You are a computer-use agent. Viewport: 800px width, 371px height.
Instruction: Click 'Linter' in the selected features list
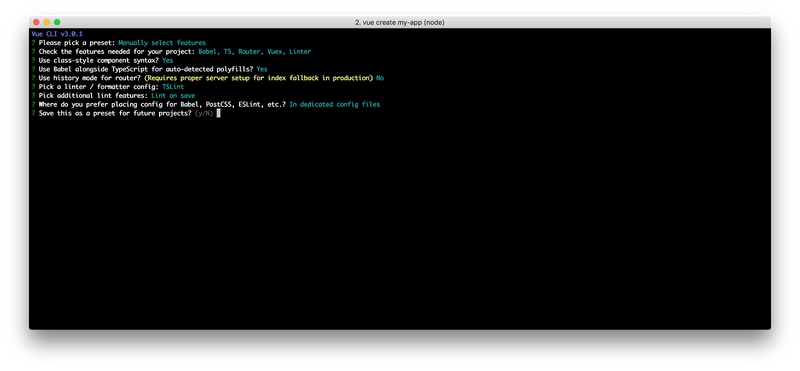(300, 52)
